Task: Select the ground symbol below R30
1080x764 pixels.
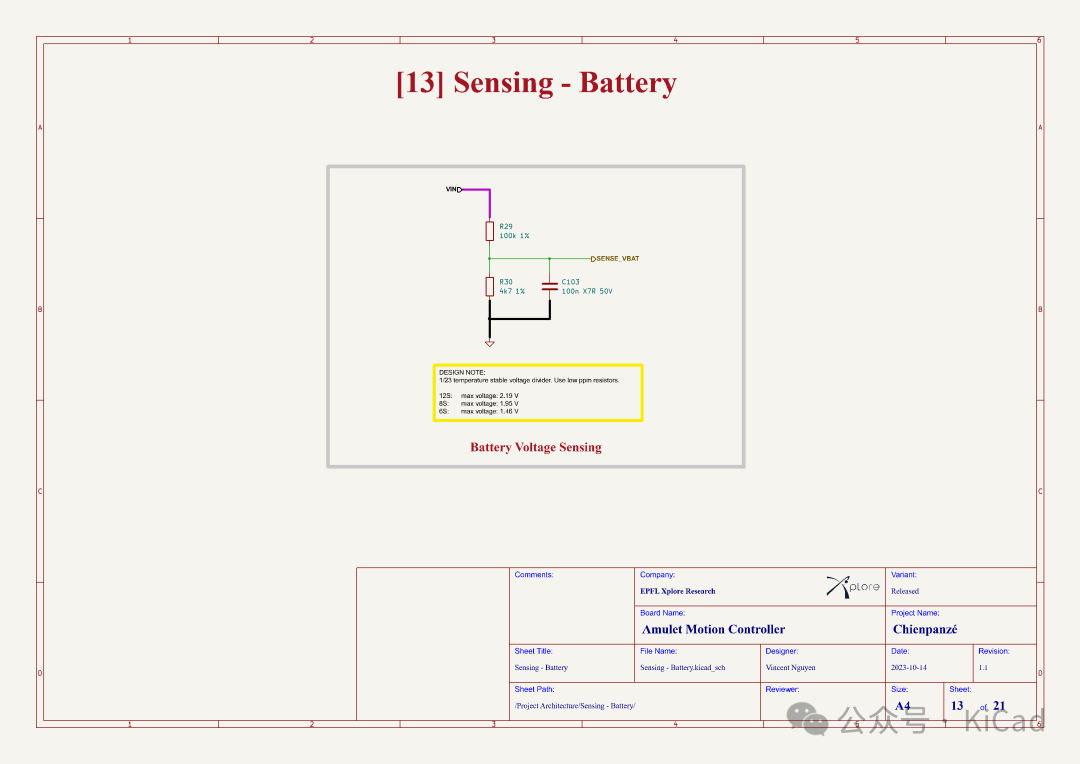Action: point(490,343)
